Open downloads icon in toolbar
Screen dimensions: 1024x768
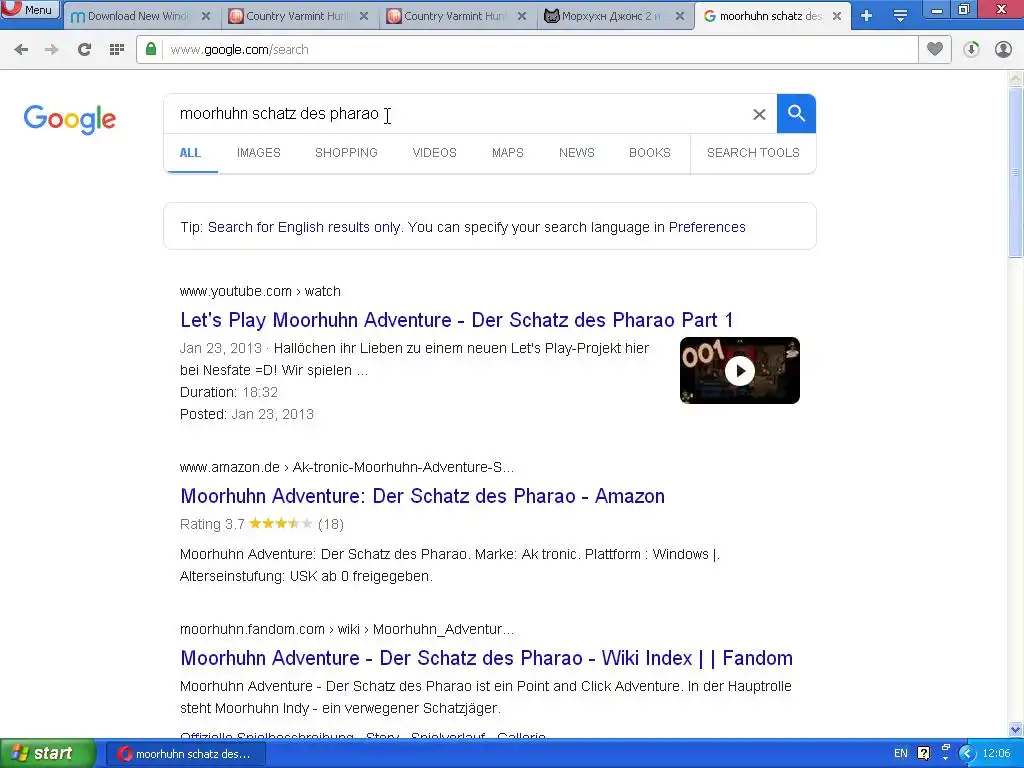pos(971,50)
